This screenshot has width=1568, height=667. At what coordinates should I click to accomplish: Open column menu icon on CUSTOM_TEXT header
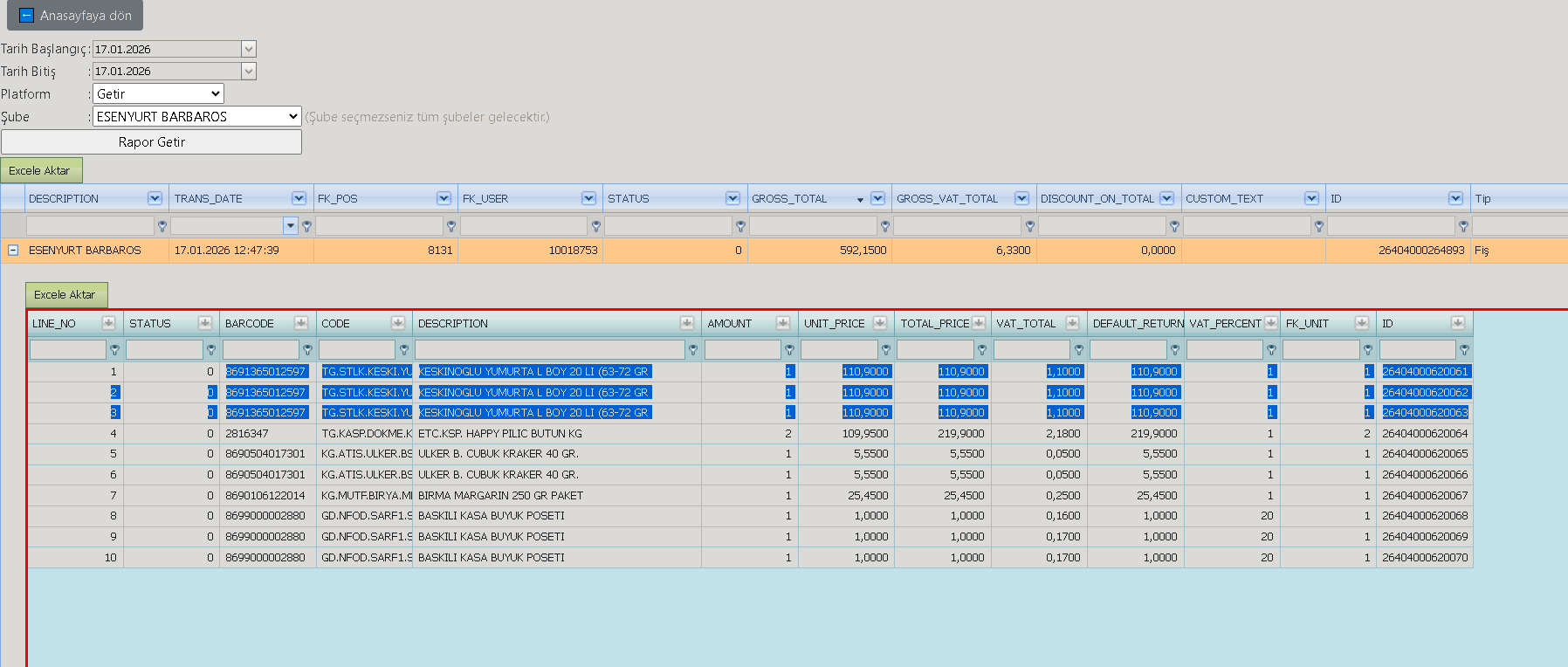(1311, 198)
